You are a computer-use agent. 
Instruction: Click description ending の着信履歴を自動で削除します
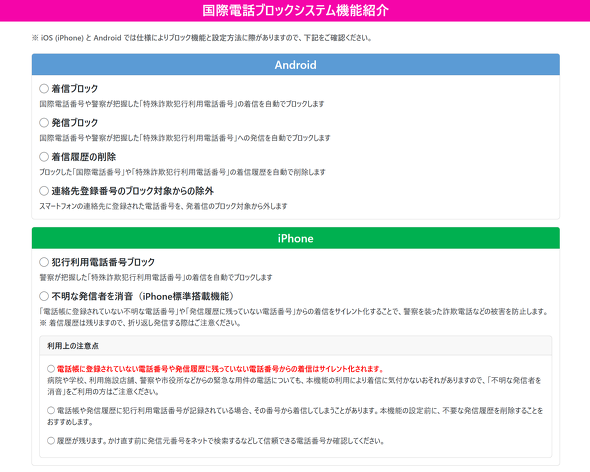tap(182, 172)
